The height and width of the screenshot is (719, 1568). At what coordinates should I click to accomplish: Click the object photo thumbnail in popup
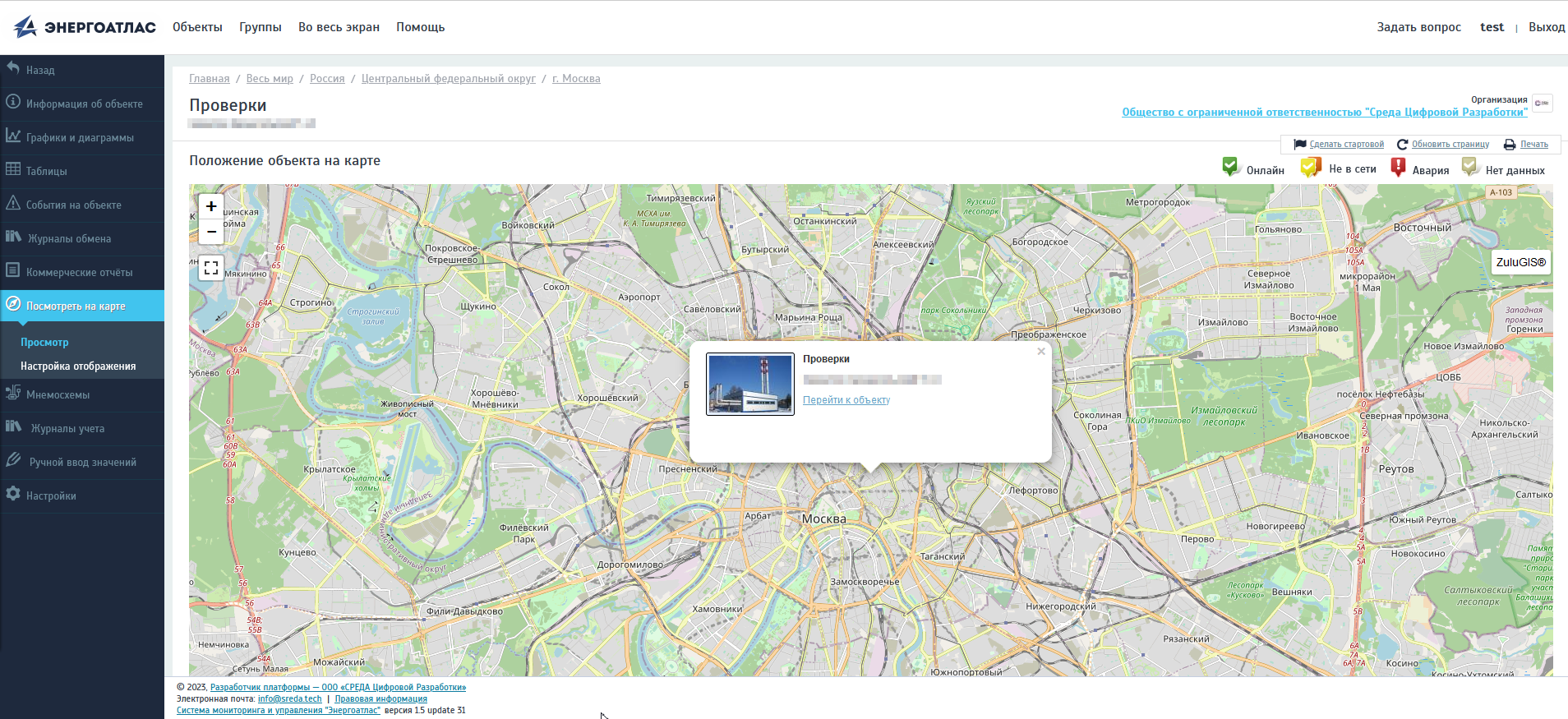(x=749, y=384)
